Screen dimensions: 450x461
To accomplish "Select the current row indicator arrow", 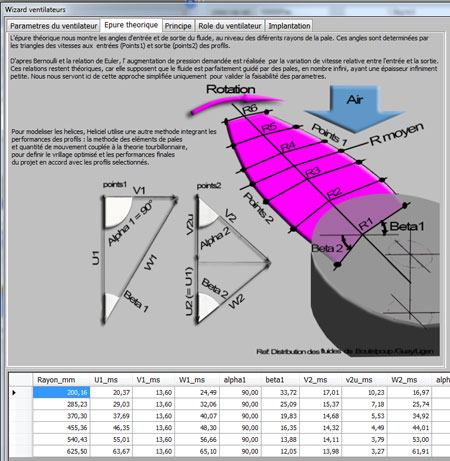I will click(14, 393).
